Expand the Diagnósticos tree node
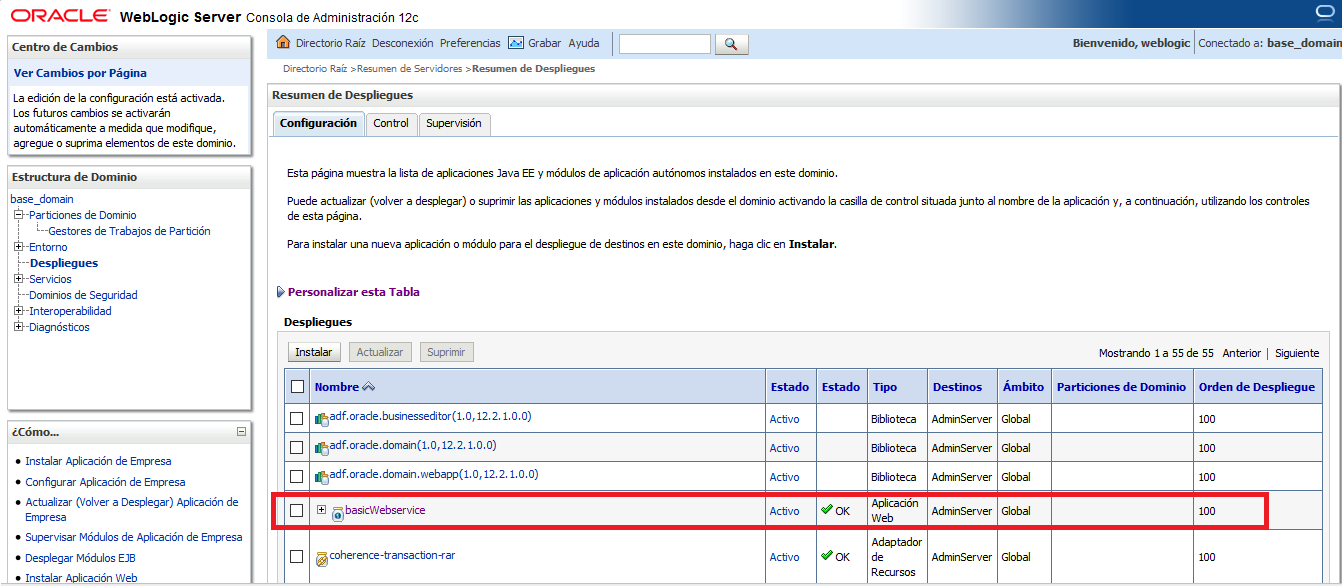Image resolution: width=1342 pixels, height=586 pixels. tap(19, 327)
